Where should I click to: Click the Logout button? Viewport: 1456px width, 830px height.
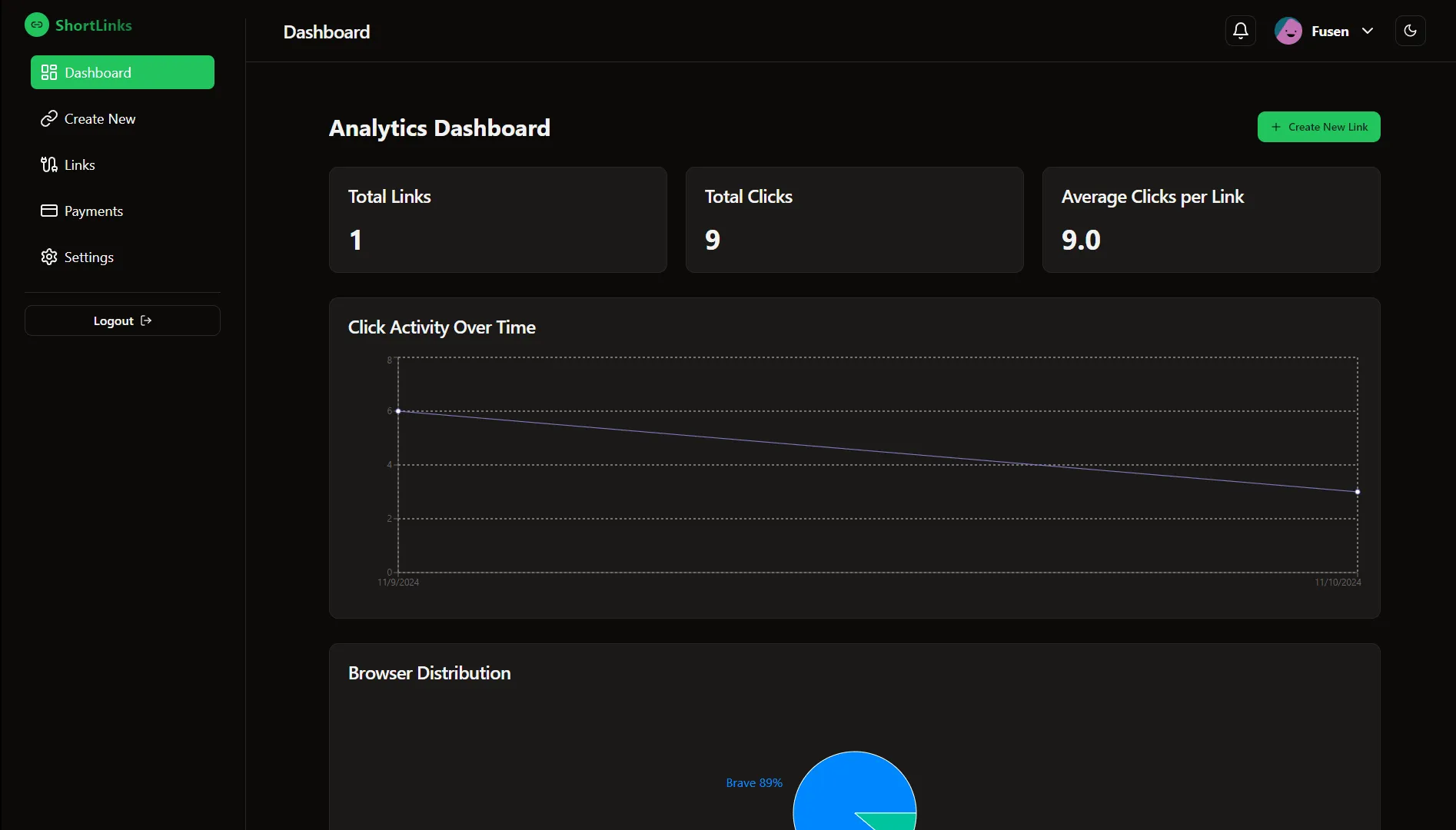(122, 320)
